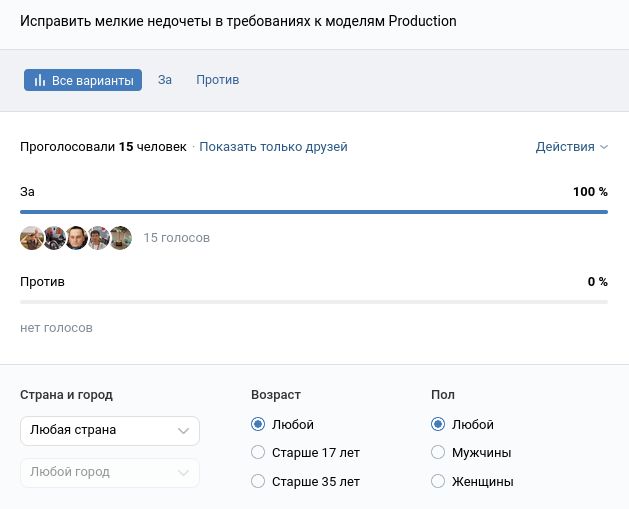The width and height of the screenshot is (629, 509).
Task: Click «Показать только друзей» link
Action: click(x=273, y=147)
